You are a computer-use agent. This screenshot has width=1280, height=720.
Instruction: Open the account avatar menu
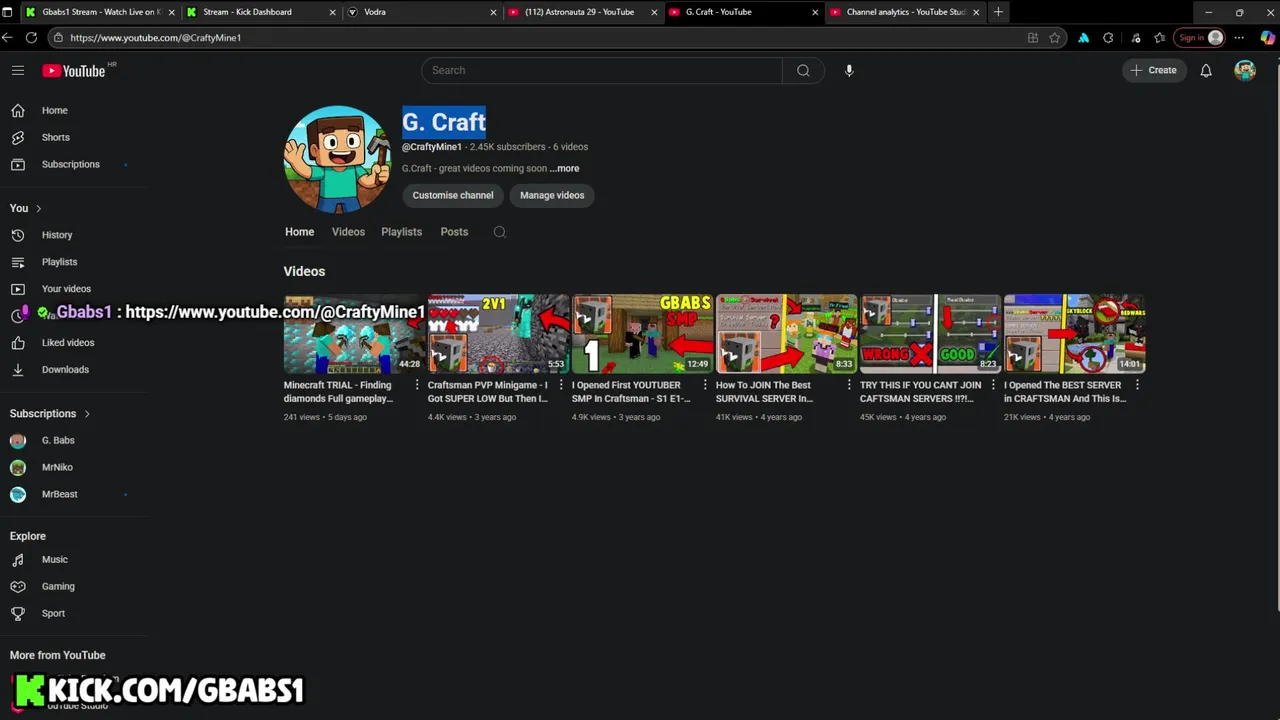tap(1245, 70)
